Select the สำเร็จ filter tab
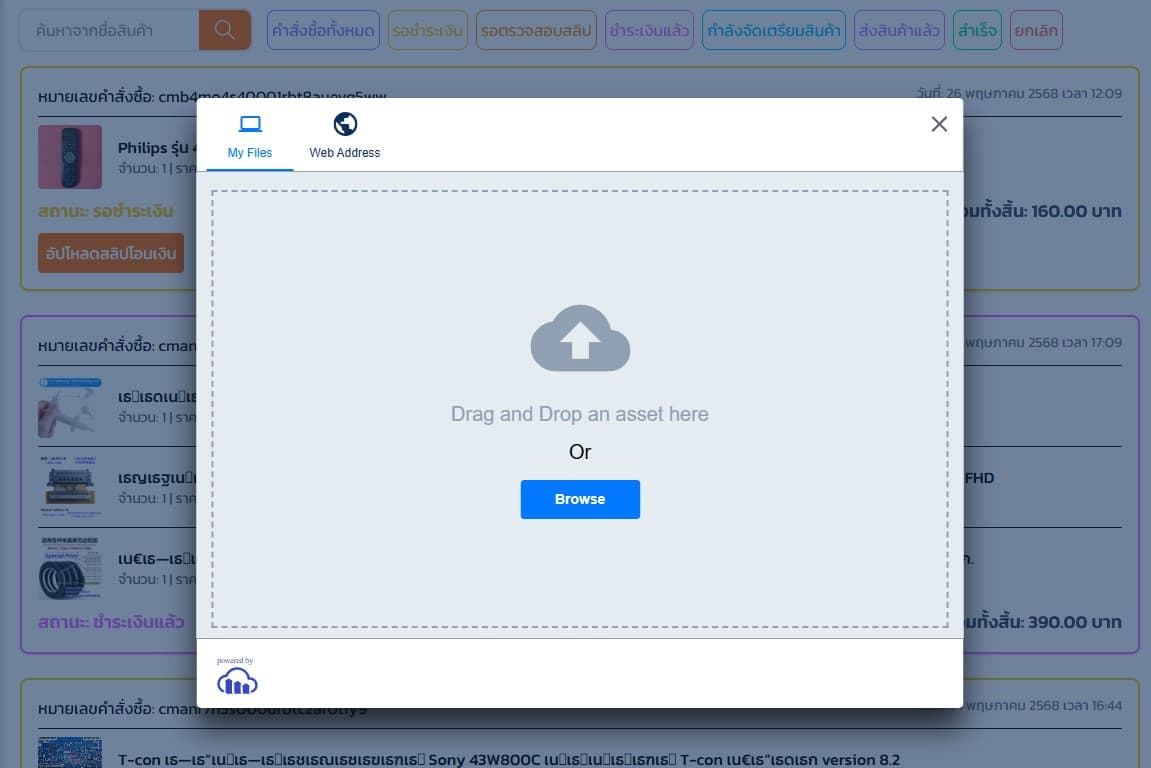 [x=977, y=30]
